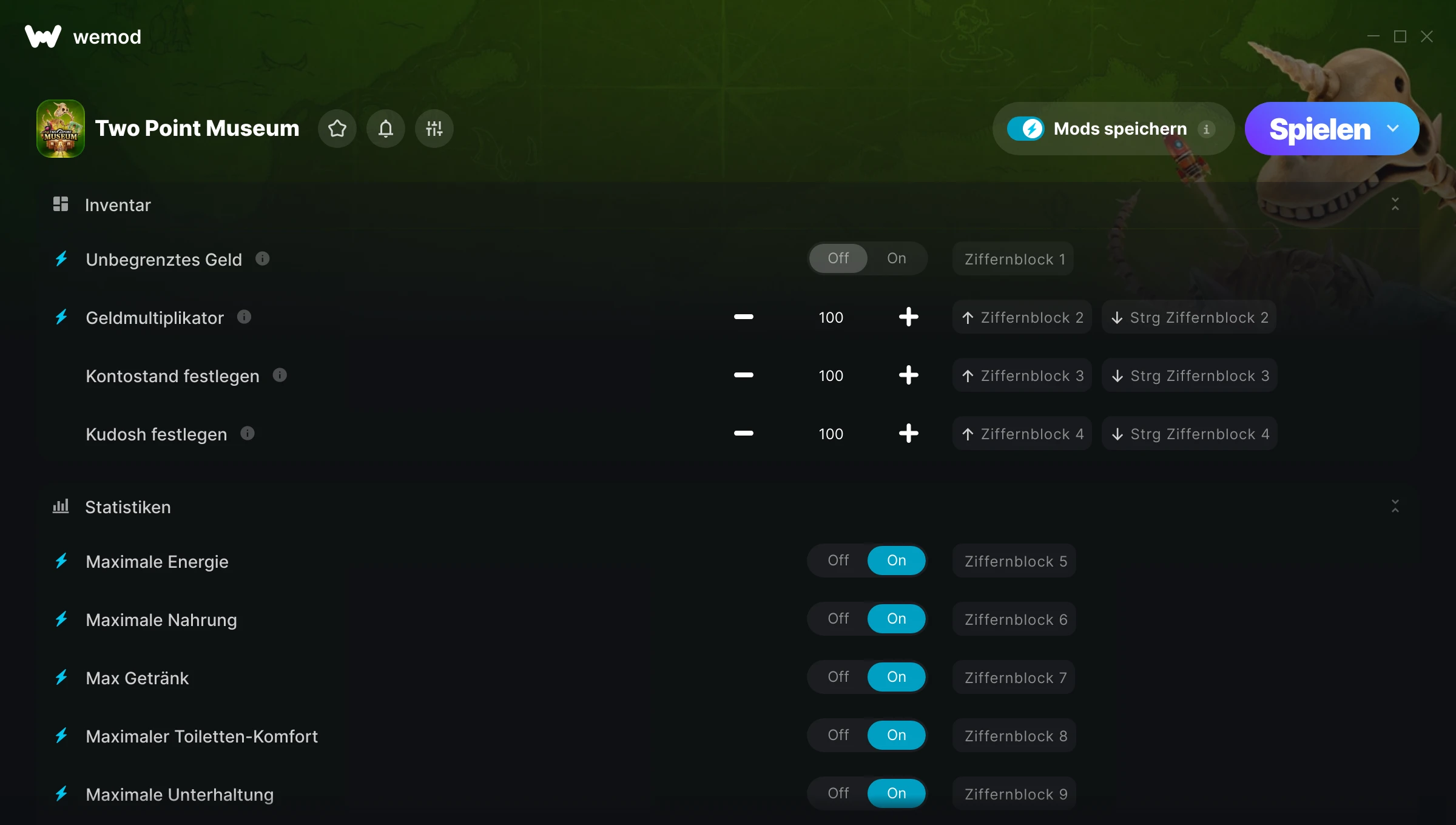Click info icon on Mods speichern
The height and width of the screenshot is (825, 1456).
pyautogui.click(x=1206, y=129)
